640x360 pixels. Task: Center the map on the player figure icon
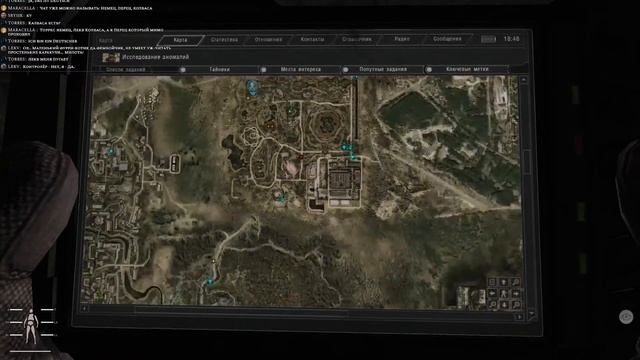coord(504,293)
